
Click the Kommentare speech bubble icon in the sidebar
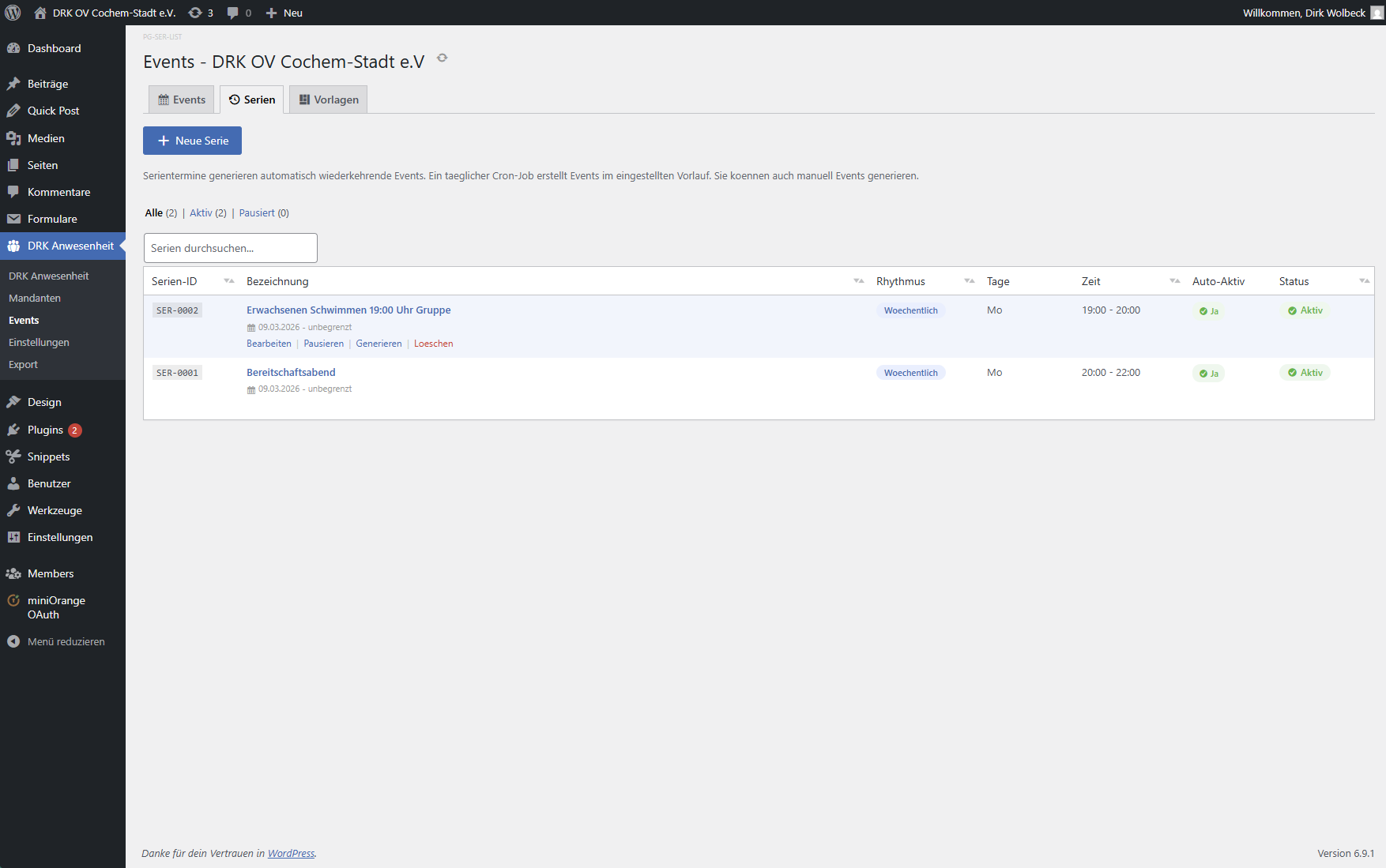tap(13, 192)
